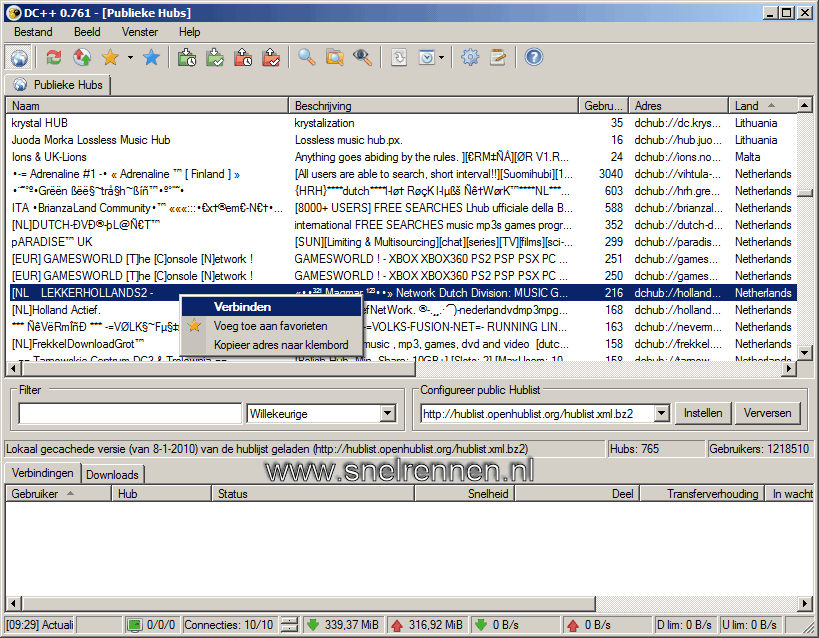Click the slots icon beside Connecties
The height and width of the screenshot is (638, 819).
pyautogui.click(x=289, y=625)
